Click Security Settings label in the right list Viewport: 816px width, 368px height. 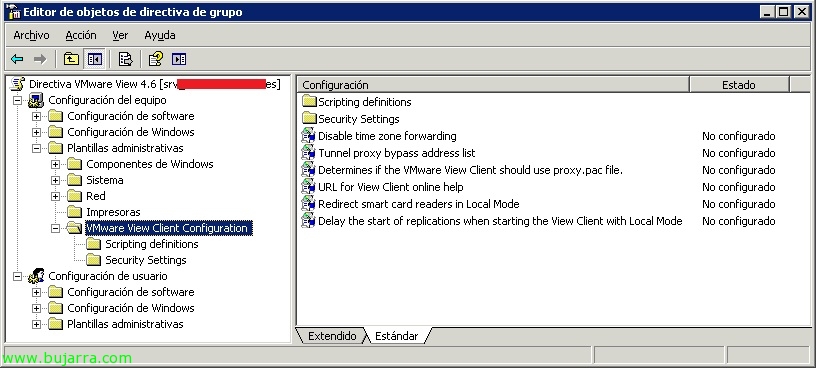click(x=359, y=119)
